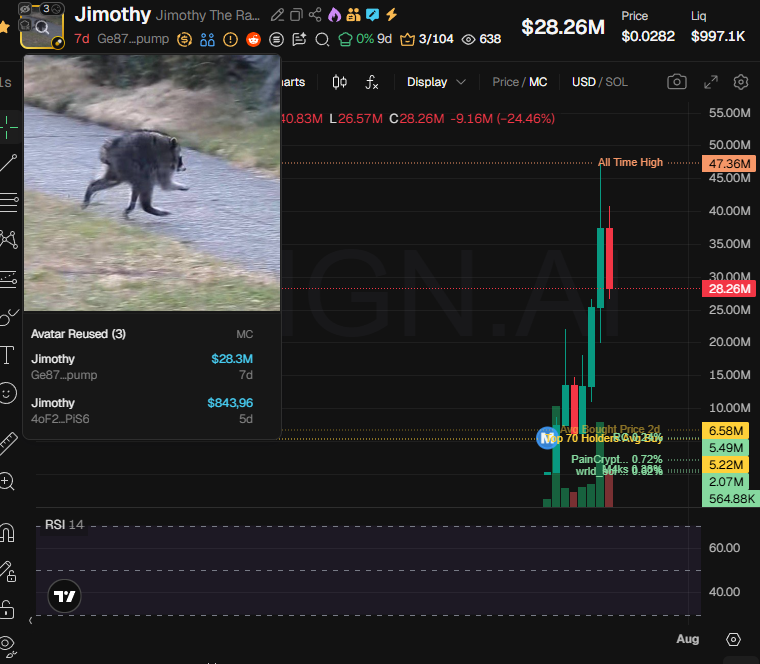
Task: Click the Ge87...pump contract address
Action: click(x=133, y=39)
